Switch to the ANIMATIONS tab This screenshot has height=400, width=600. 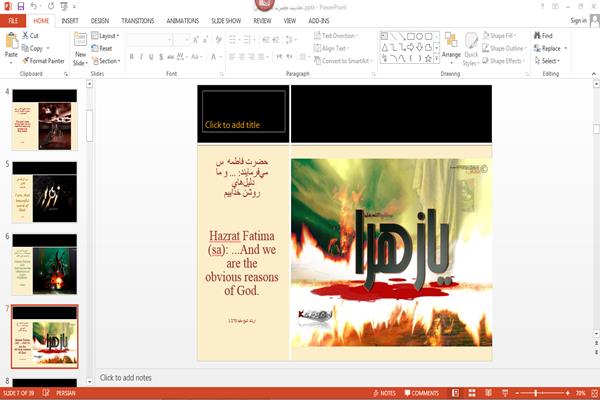[x=183, y=21]
